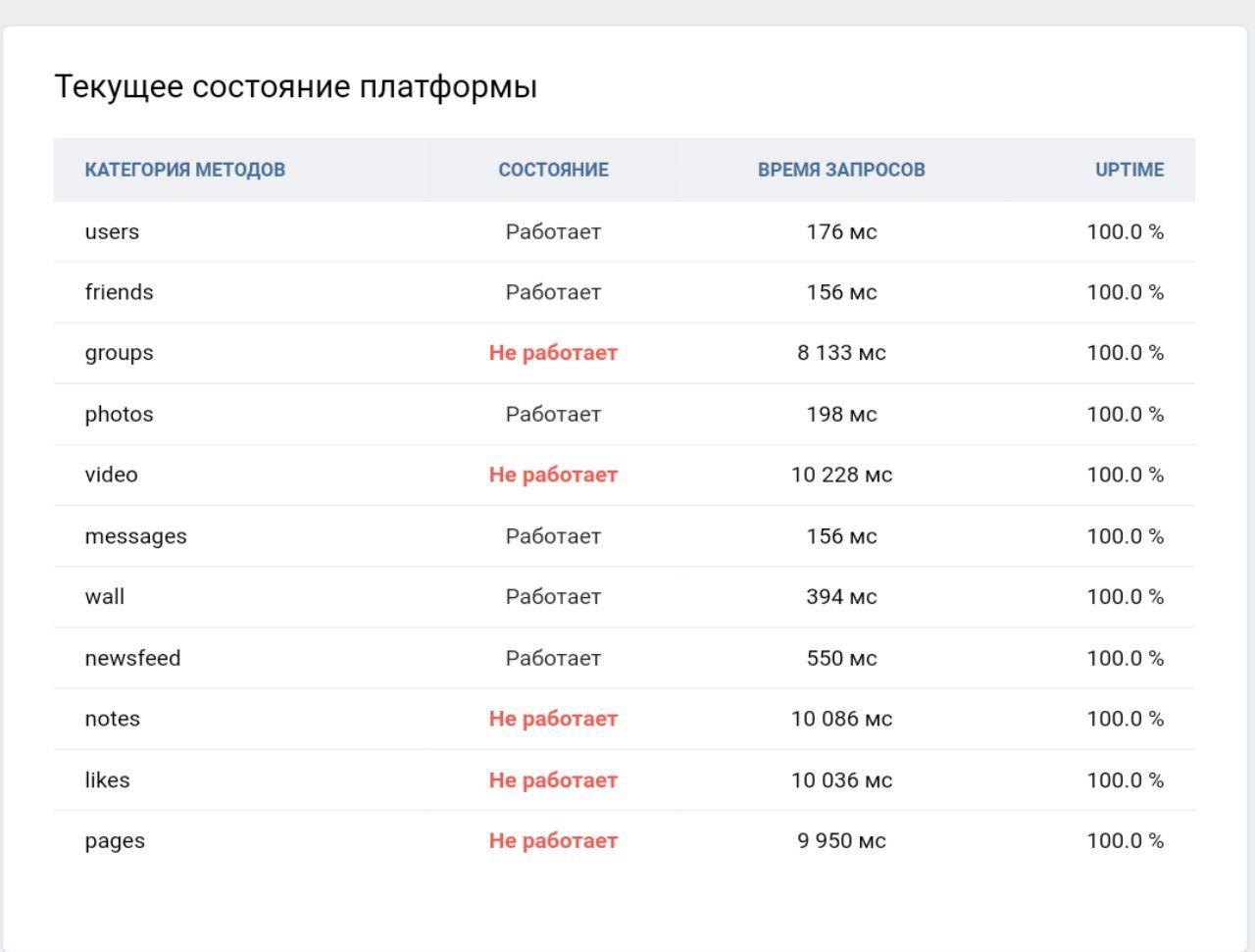Click the 'Uptime' column header
The width and height of the screenshot is (1255, 952).
coord(1129,170)
